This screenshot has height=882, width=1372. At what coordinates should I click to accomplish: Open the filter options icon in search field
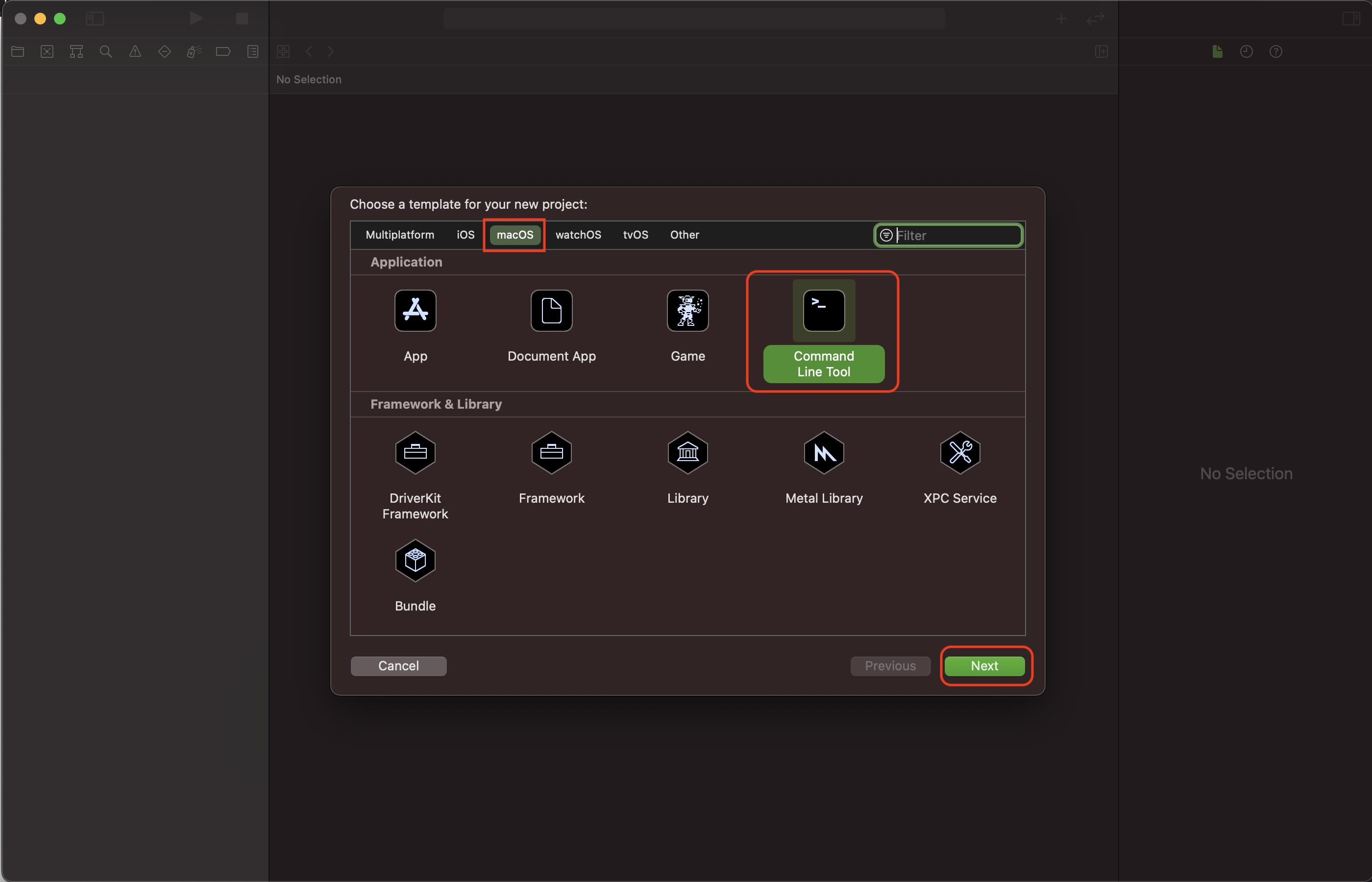(x=885, y=235)
